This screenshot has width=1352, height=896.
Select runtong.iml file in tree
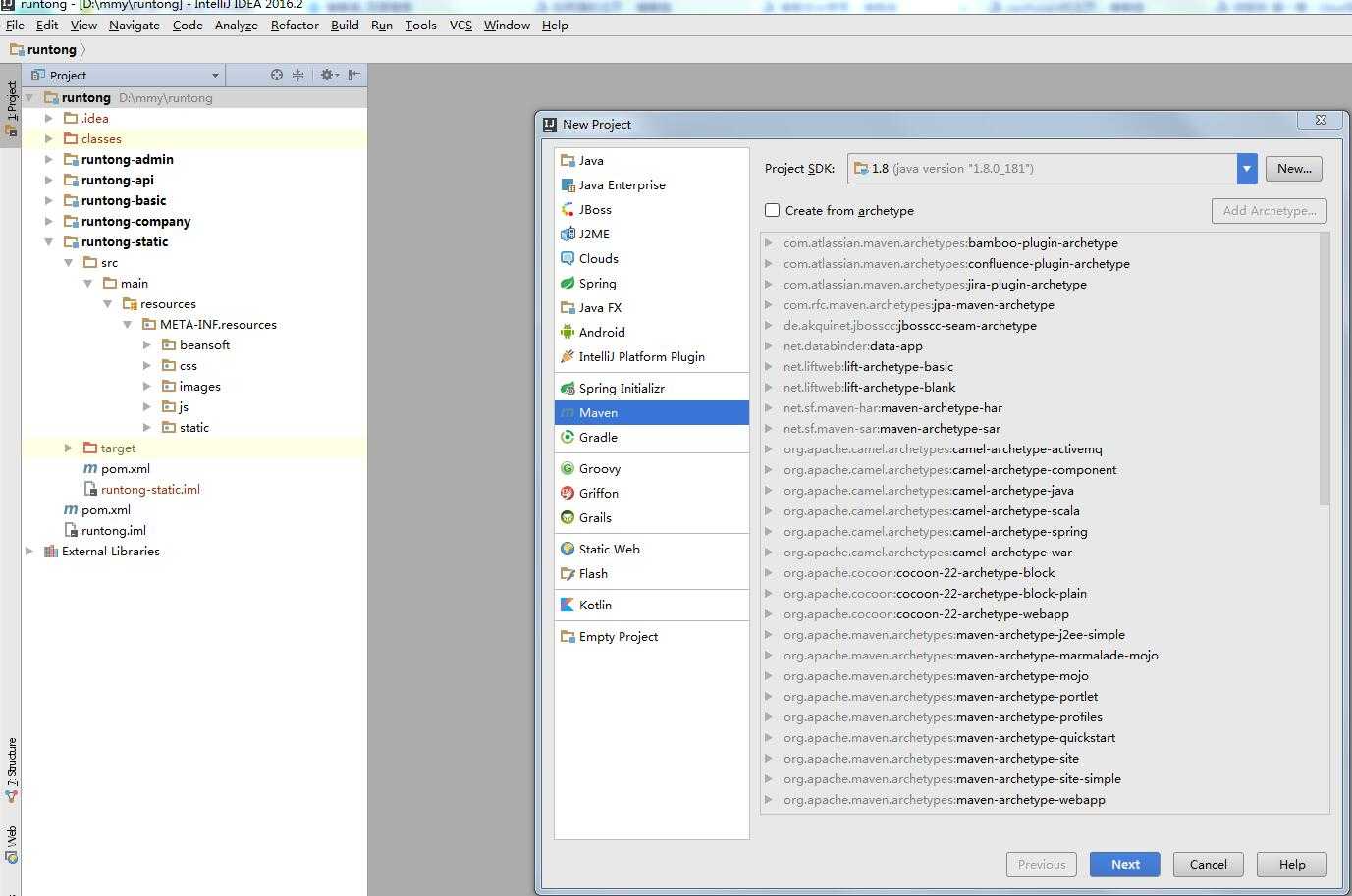point(114,530)
